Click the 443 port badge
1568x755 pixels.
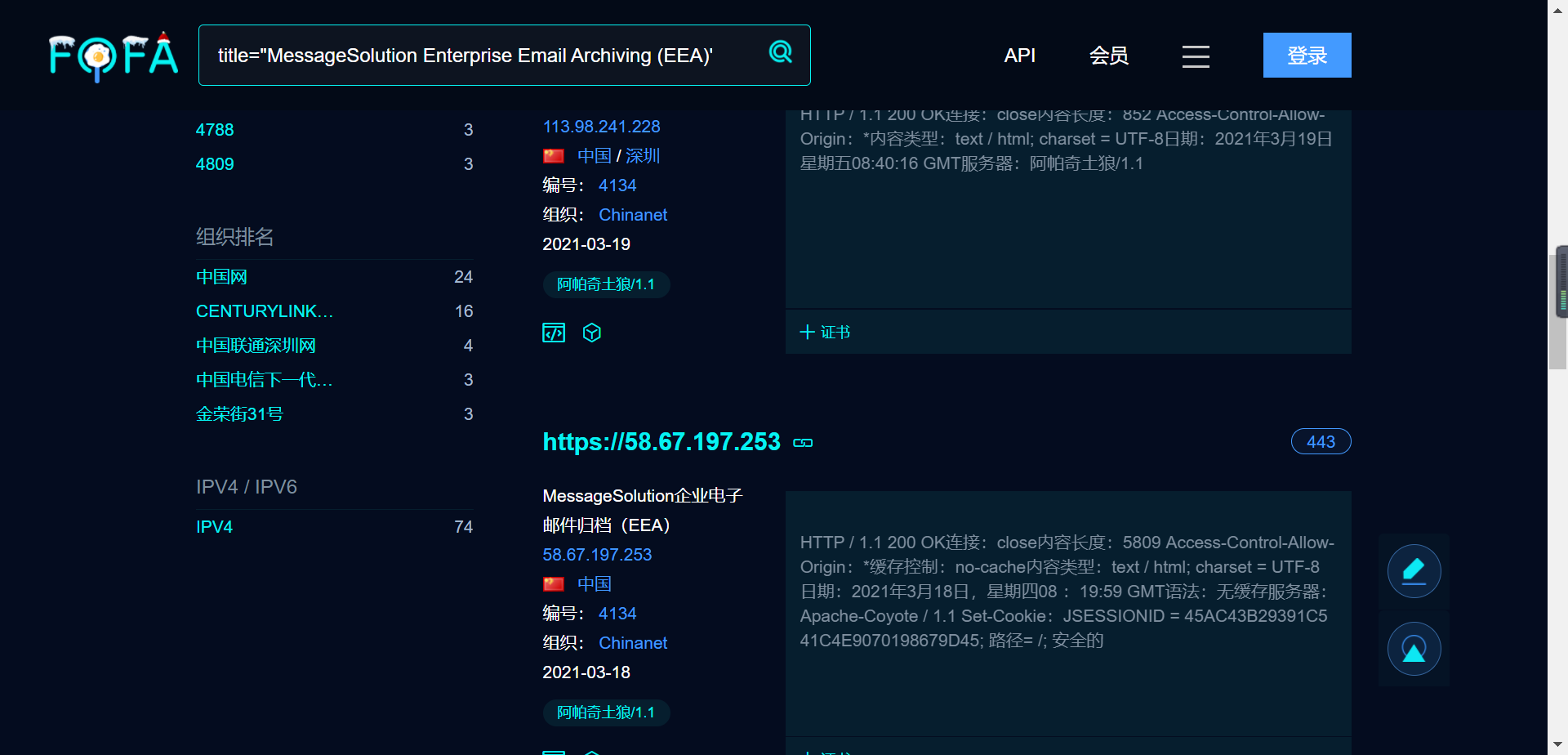point(1321,442)
